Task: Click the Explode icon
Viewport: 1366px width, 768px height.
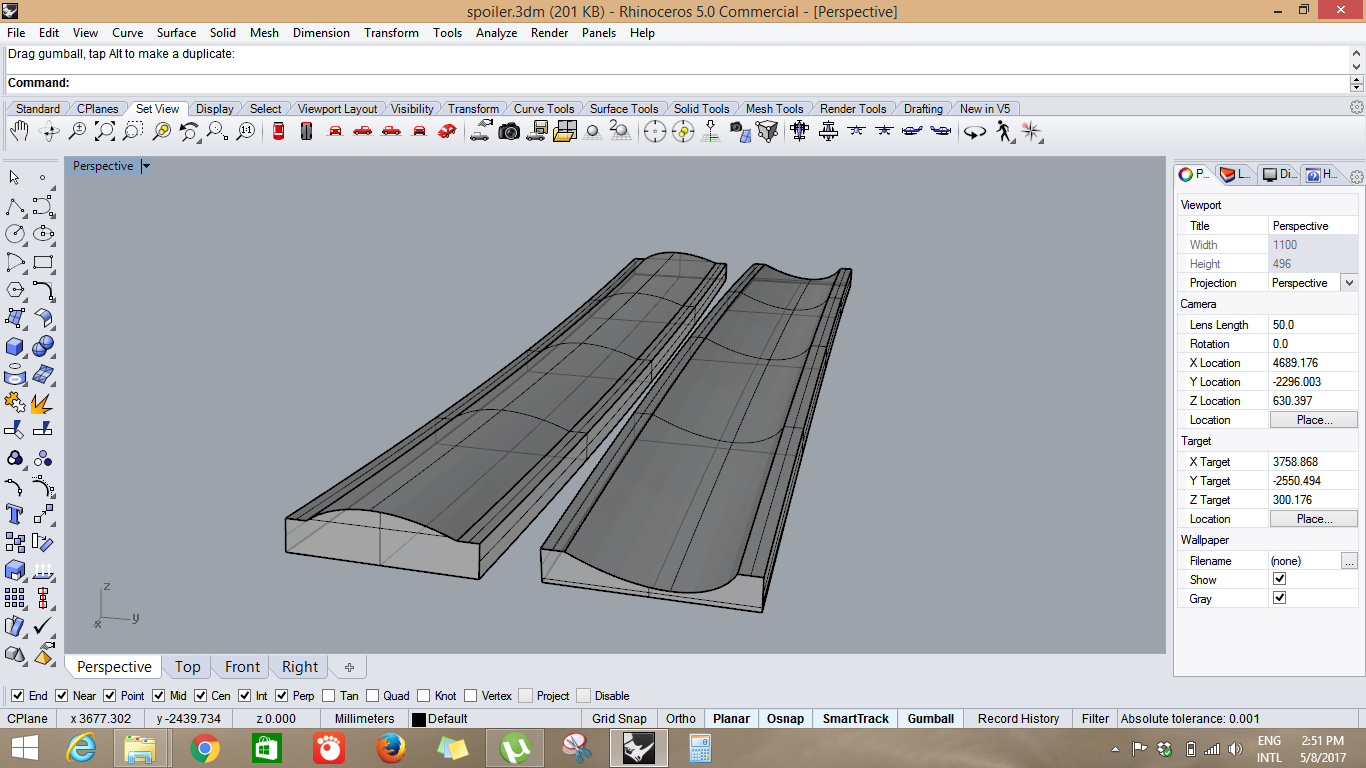Action: tap(43, 402)
